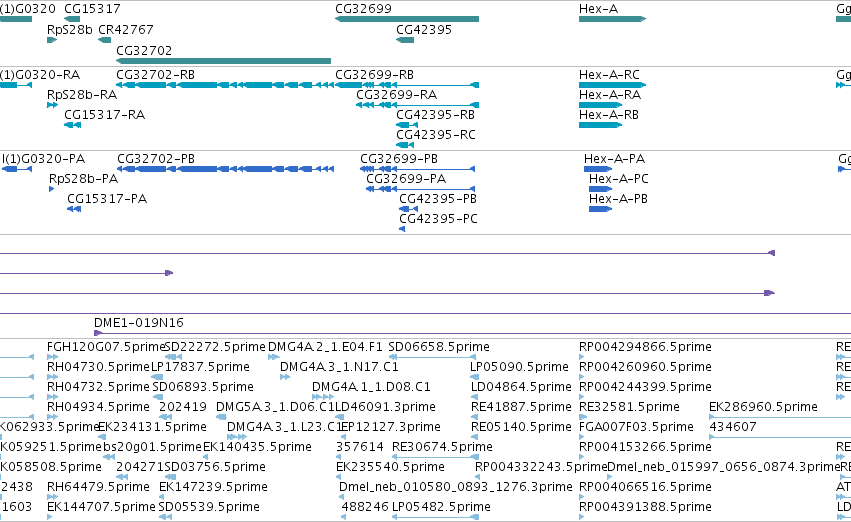Image resolution: width=851 pixels, height=522 pixels.
Task: Select transcript Hex-A-RC
Action: (609, 75)
